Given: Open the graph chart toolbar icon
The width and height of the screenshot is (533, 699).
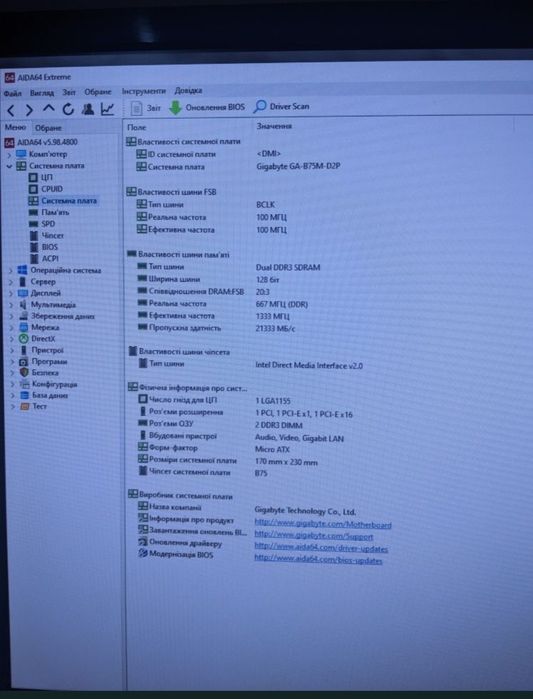Looking at the screenshot, I should point(107,109).
